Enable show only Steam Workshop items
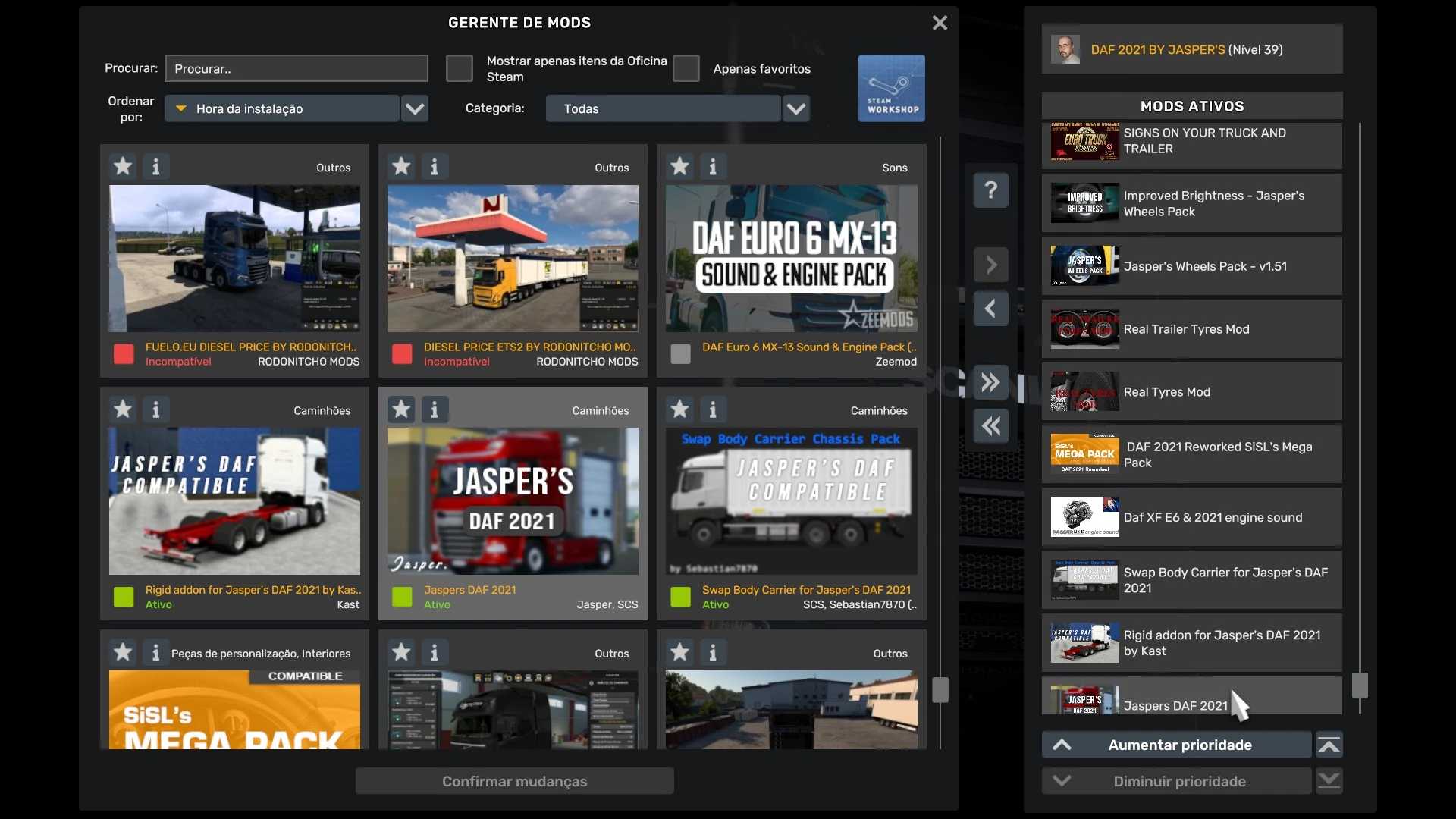 tap(460, 68)
